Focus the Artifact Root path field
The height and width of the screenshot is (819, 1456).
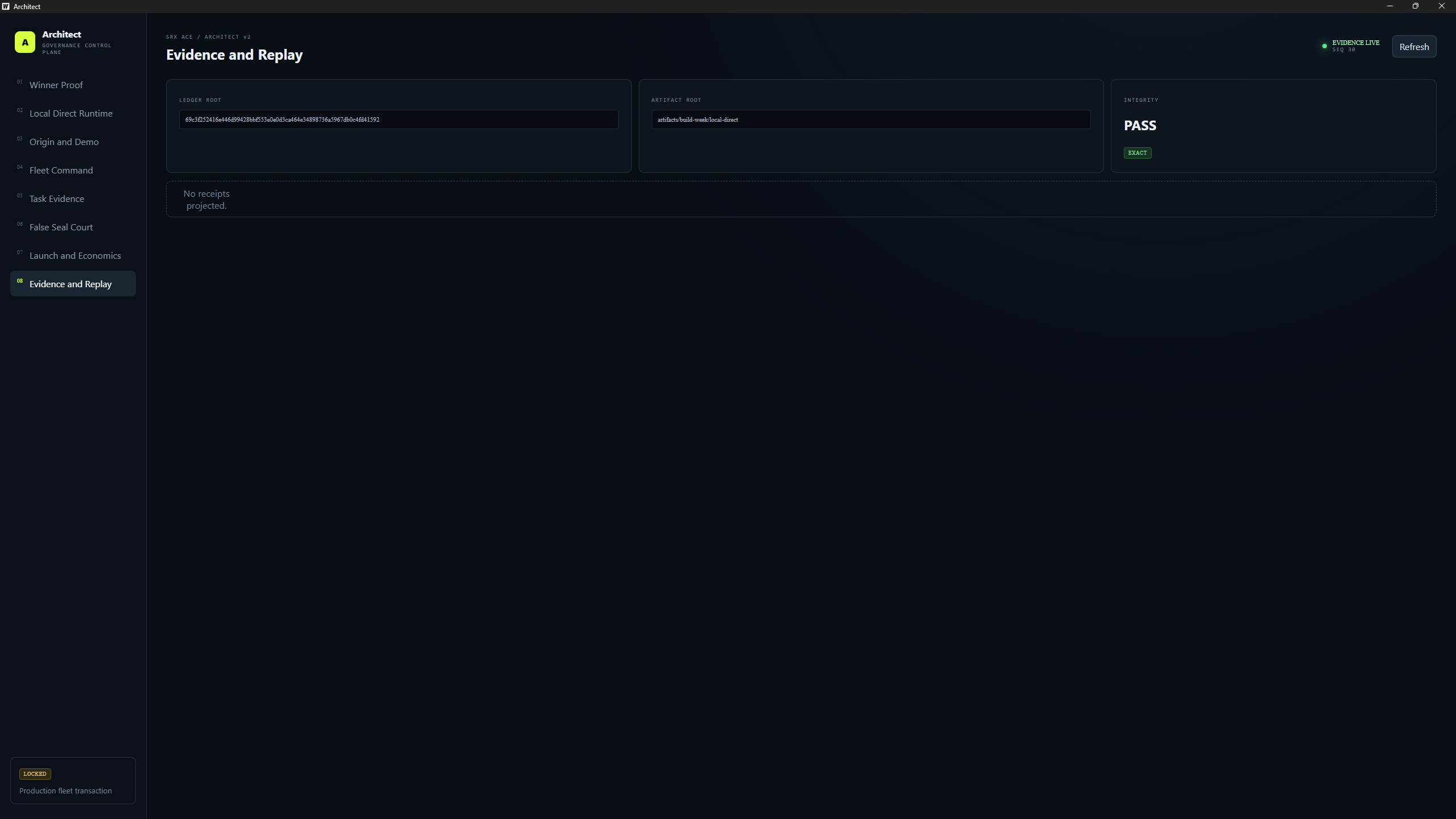[871, 119]
